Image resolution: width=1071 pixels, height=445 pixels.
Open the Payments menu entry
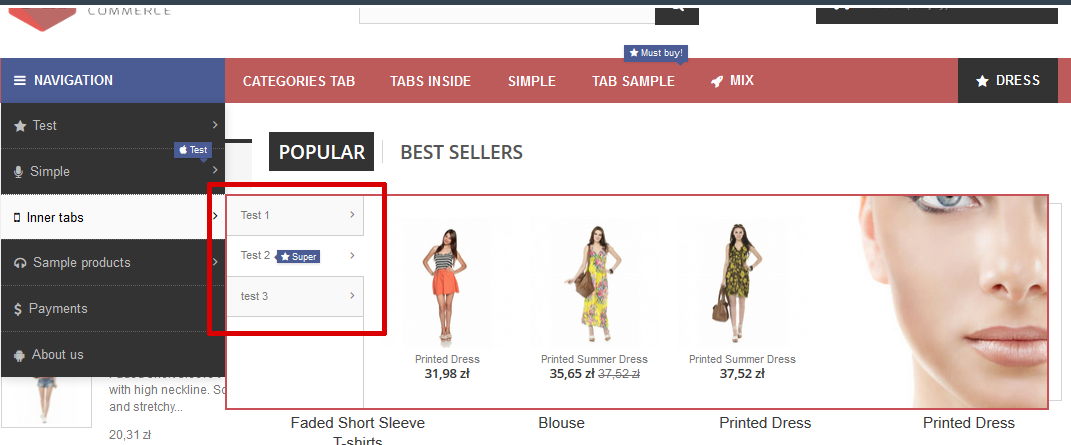tap(113, 308)
